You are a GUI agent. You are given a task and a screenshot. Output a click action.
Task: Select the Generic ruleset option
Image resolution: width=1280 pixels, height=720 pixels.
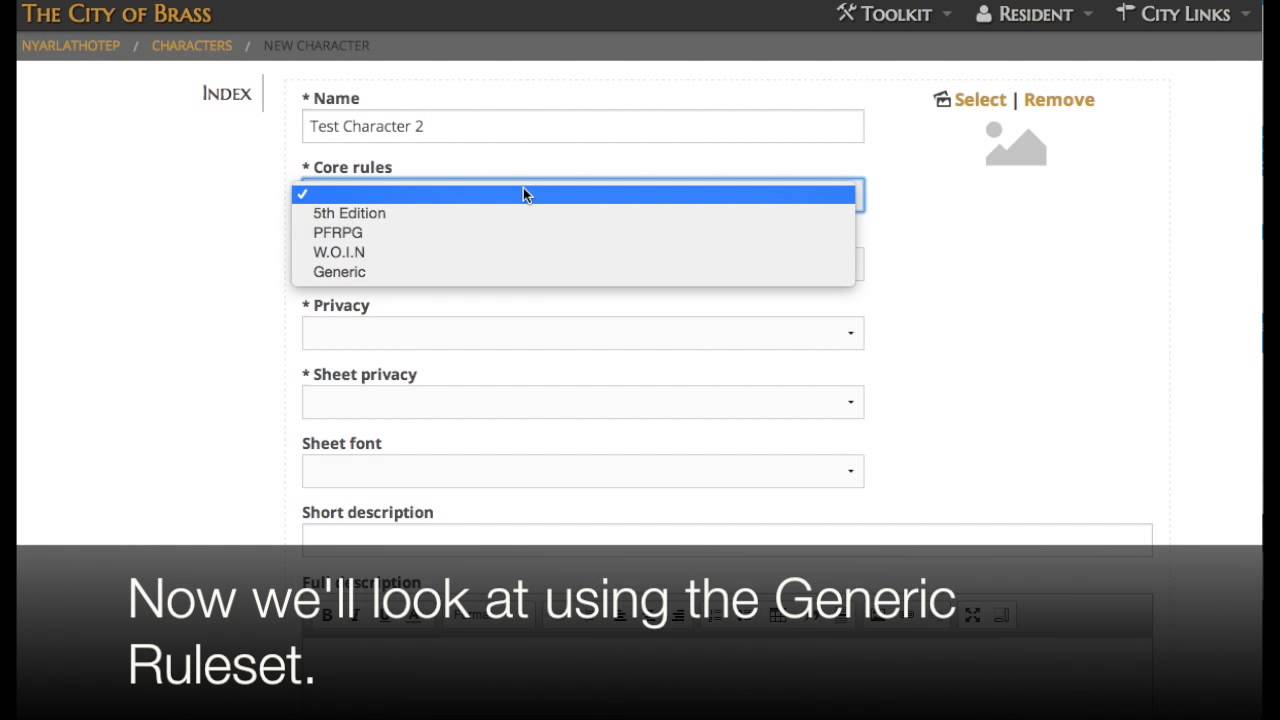[339, 272]
